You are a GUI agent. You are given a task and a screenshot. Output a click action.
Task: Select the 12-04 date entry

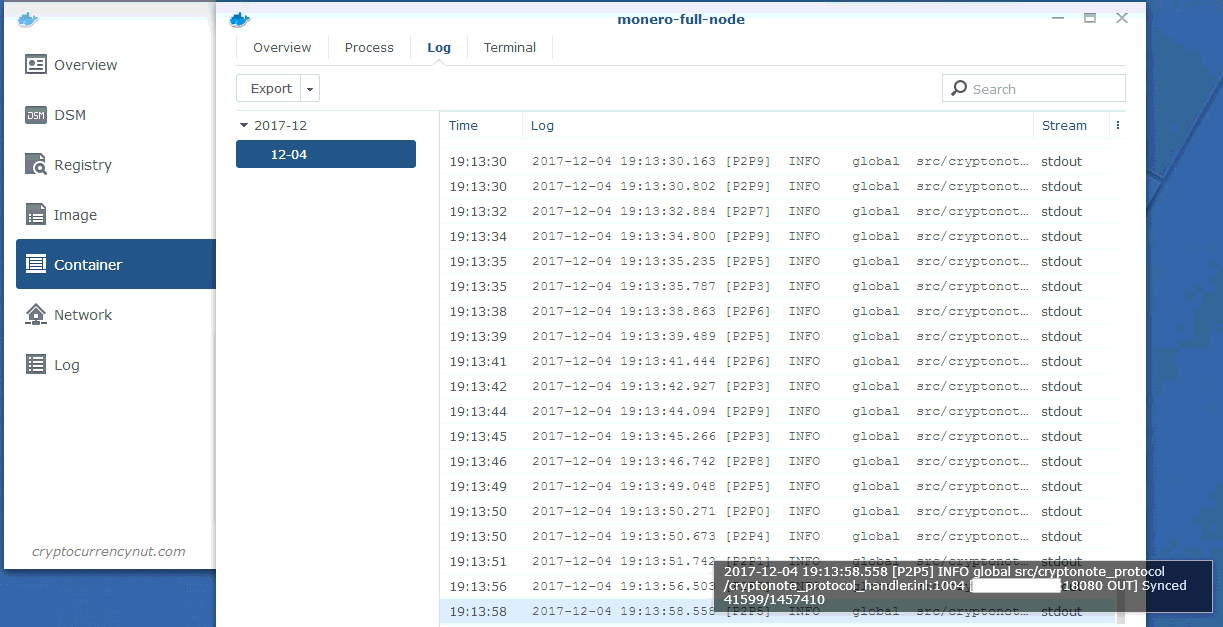tap(326, 154)
